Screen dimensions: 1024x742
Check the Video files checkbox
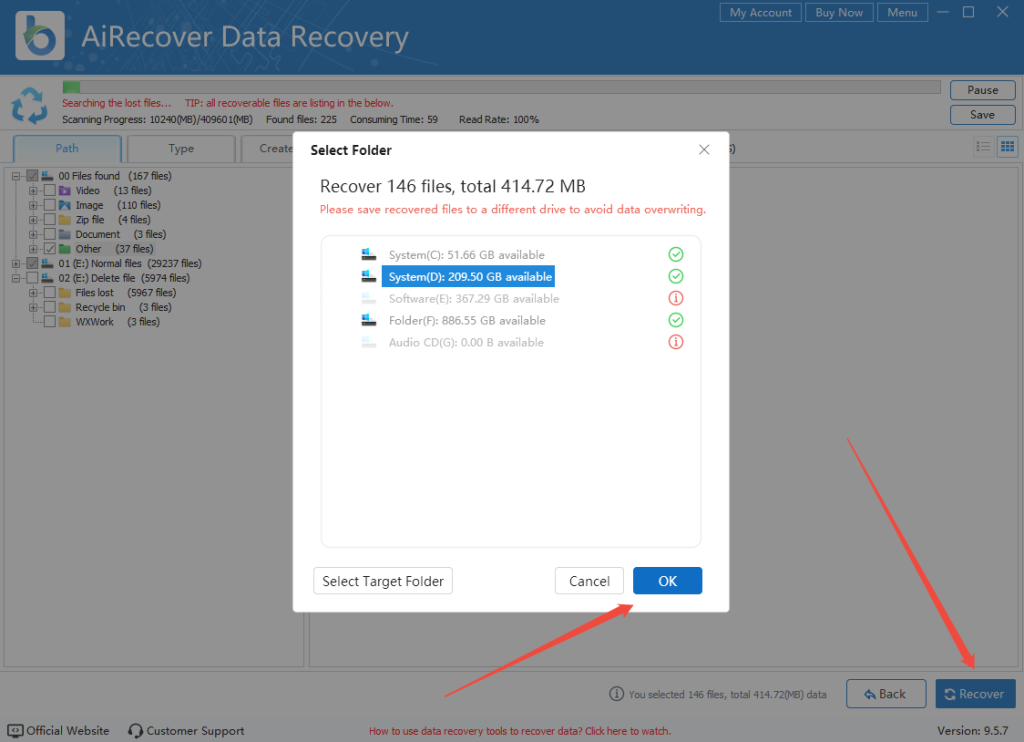(48, 190)
